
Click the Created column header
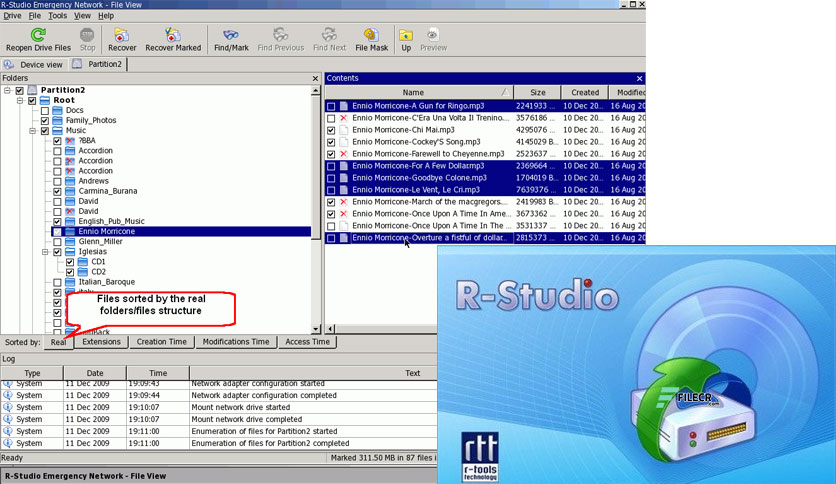[585, 92]
